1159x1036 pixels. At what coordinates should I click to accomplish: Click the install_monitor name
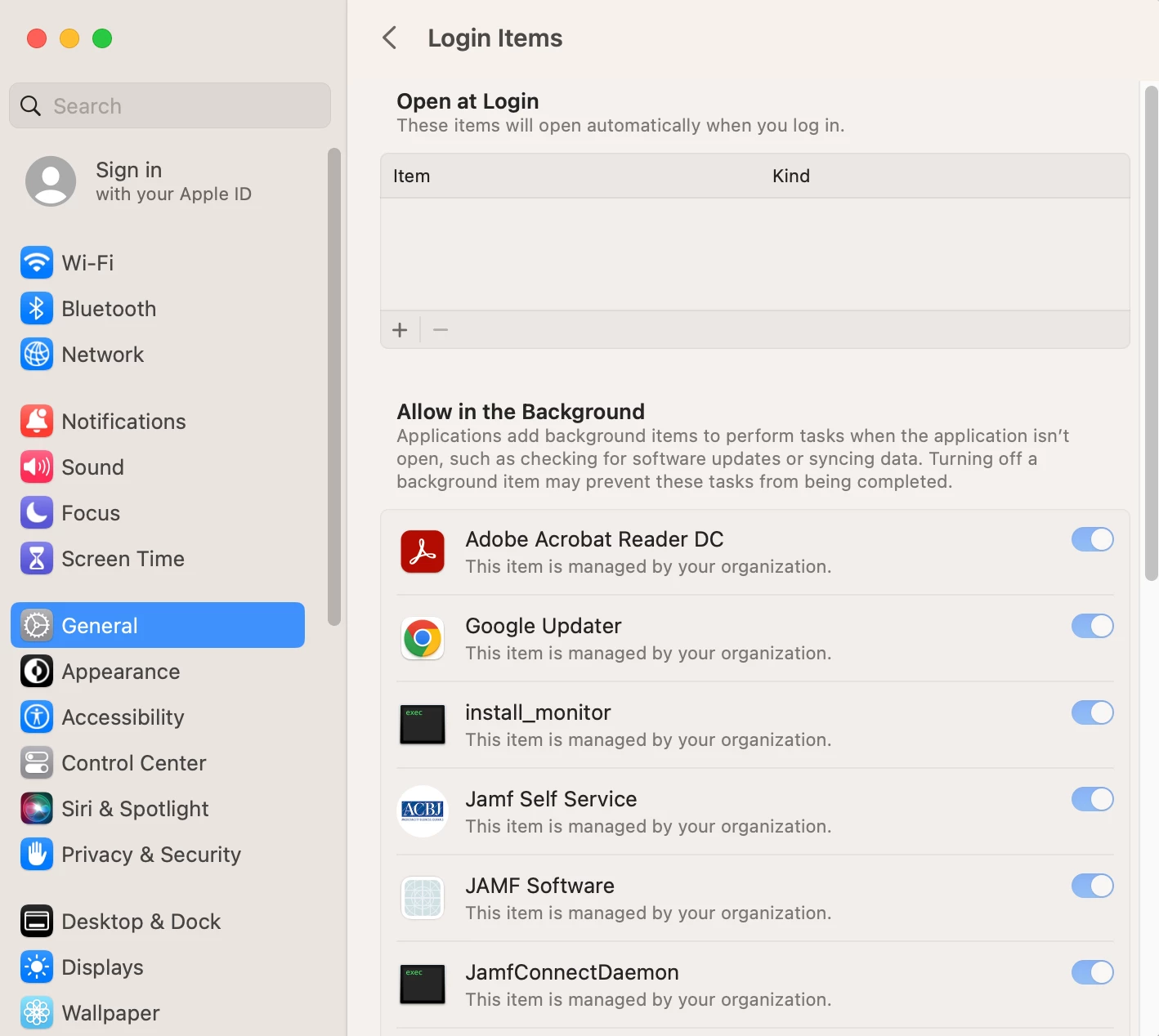538,712
